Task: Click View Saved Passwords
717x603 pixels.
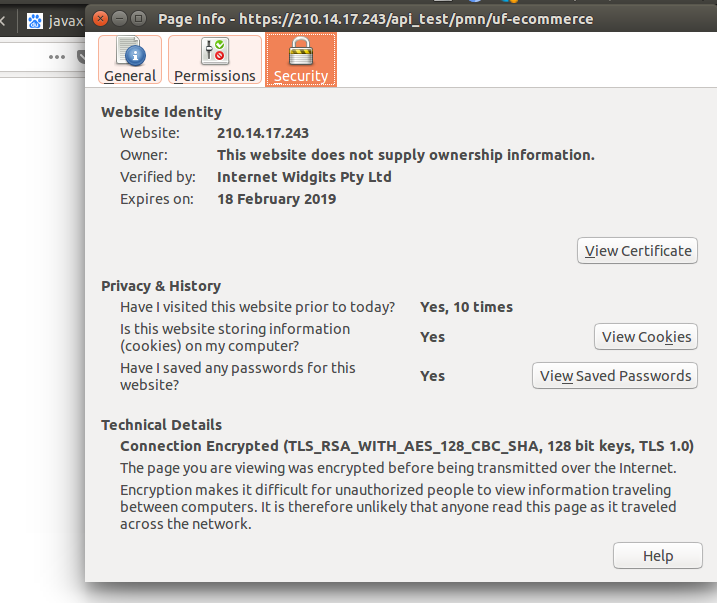Action: (x=615, y=376)
